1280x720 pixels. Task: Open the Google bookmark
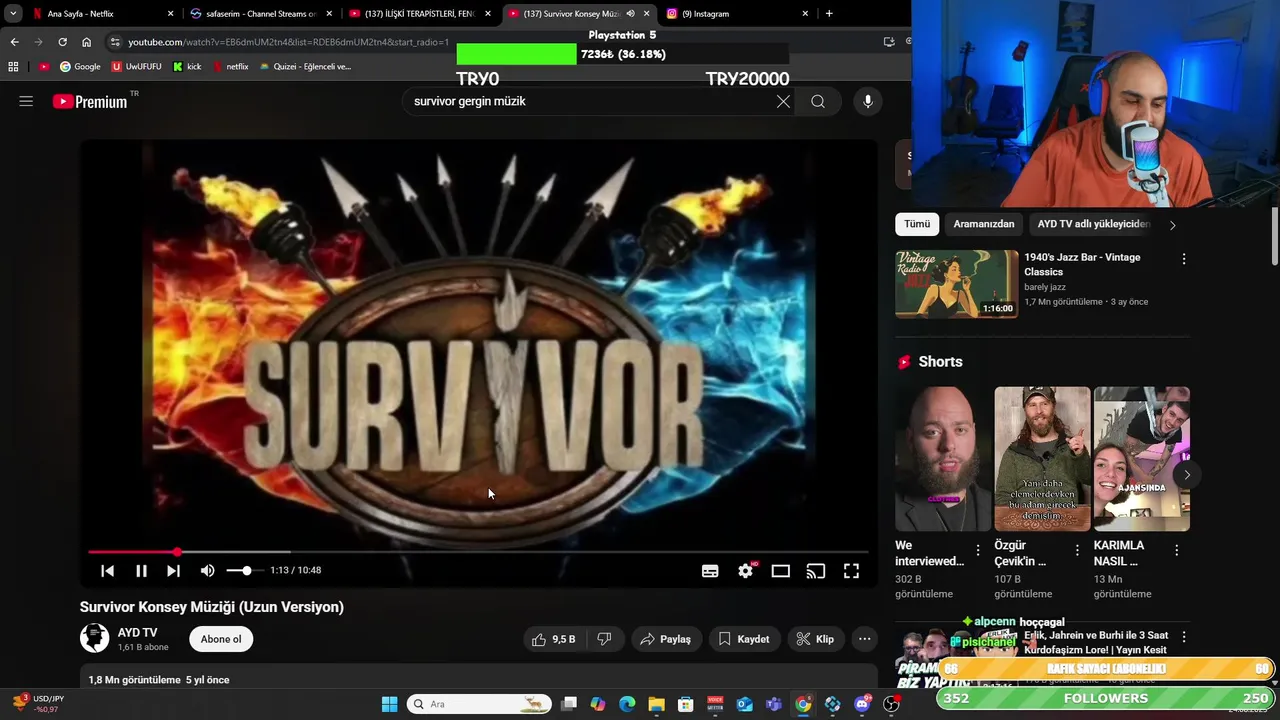pos(80,67)
